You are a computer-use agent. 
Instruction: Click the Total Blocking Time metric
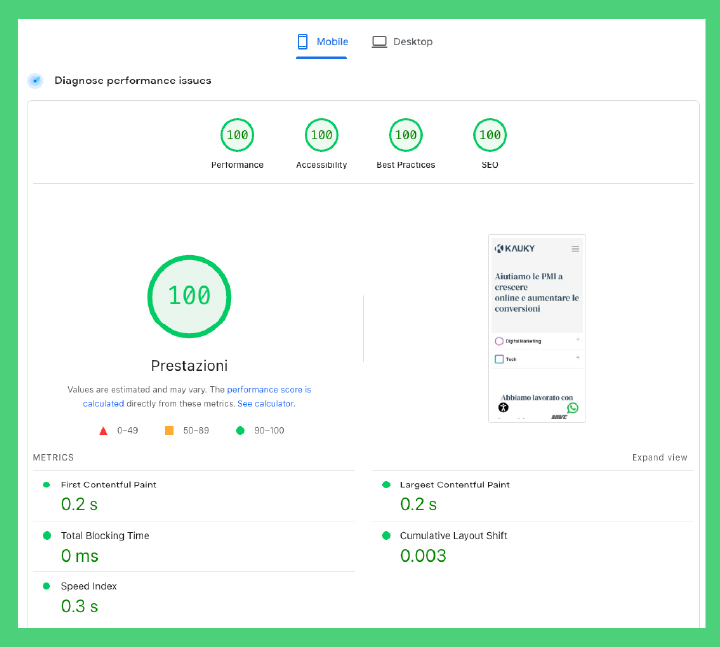[x=104, y=536]
